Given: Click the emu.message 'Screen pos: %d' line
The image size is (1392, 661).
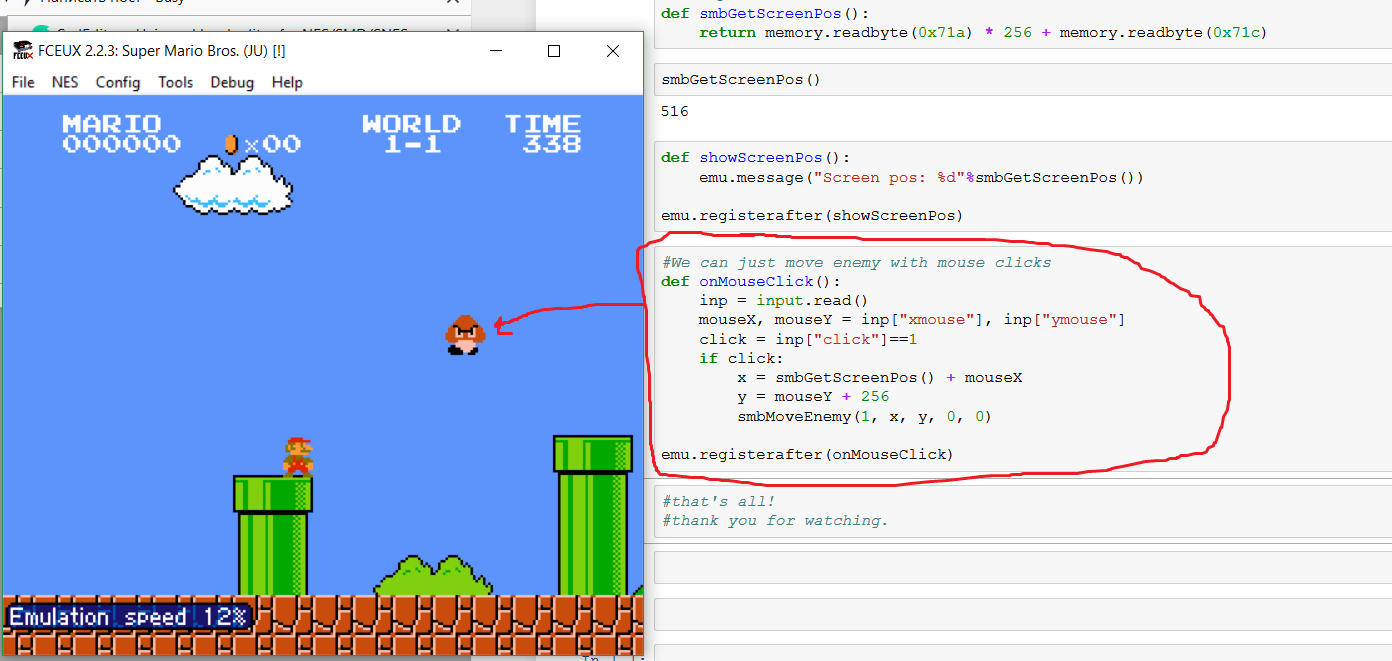Looking at the screenshot, I should pyautogui.click(x=921, y=177).
